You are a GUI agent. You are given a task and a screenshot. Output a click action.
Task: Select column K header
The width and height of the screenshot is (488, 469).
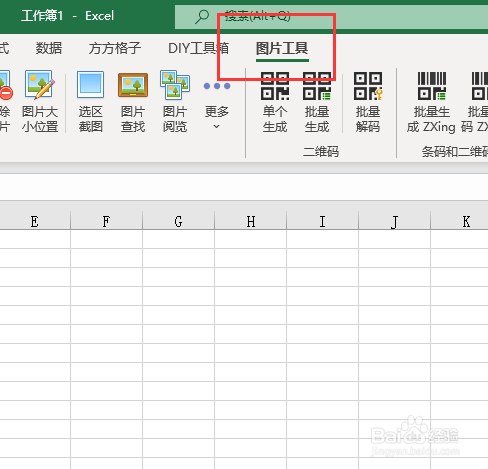(460, 221)
